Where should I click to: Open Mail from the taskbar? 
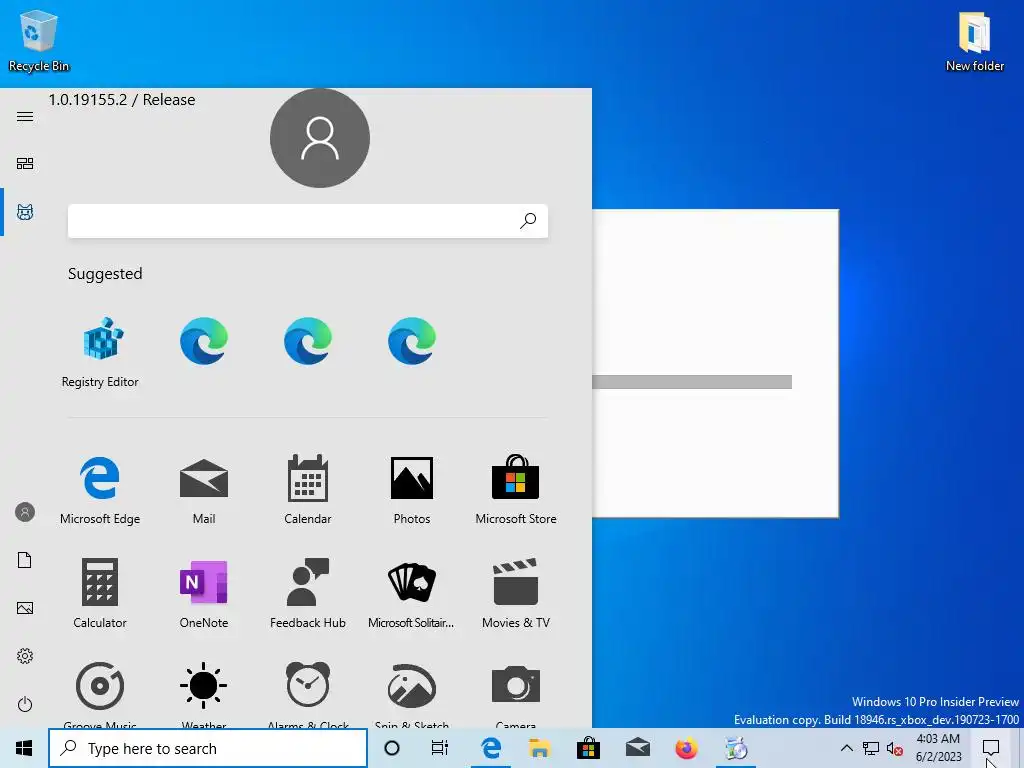(x=637, y=748)
